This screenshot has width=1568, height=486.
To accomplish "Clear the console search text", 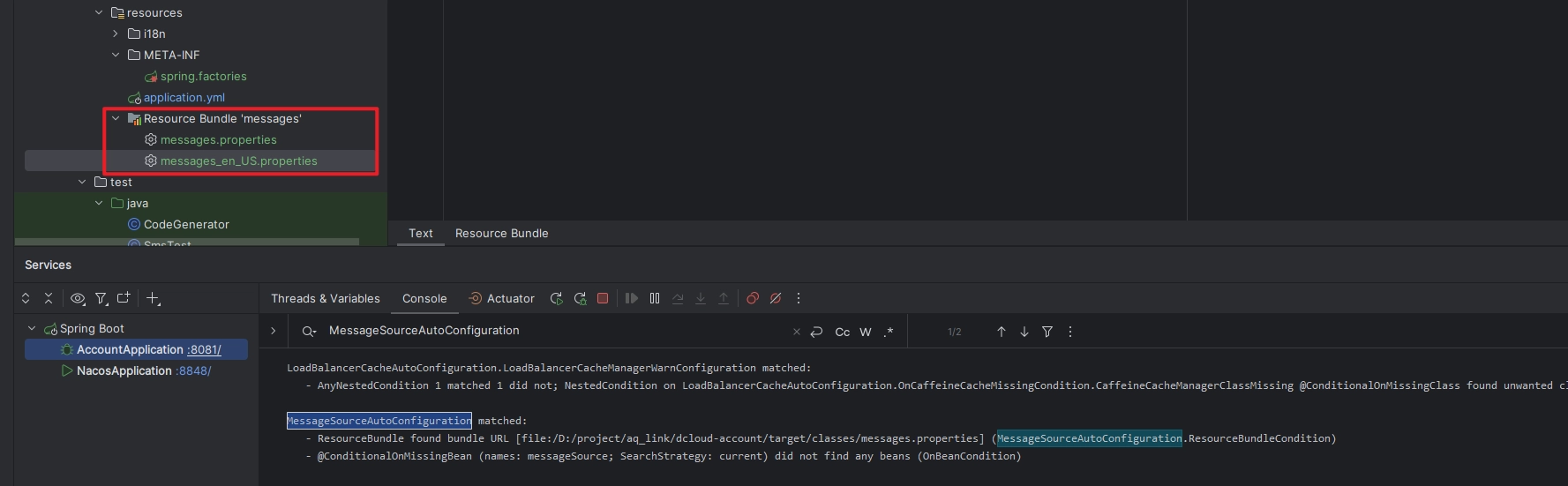I will pos(796,332).
